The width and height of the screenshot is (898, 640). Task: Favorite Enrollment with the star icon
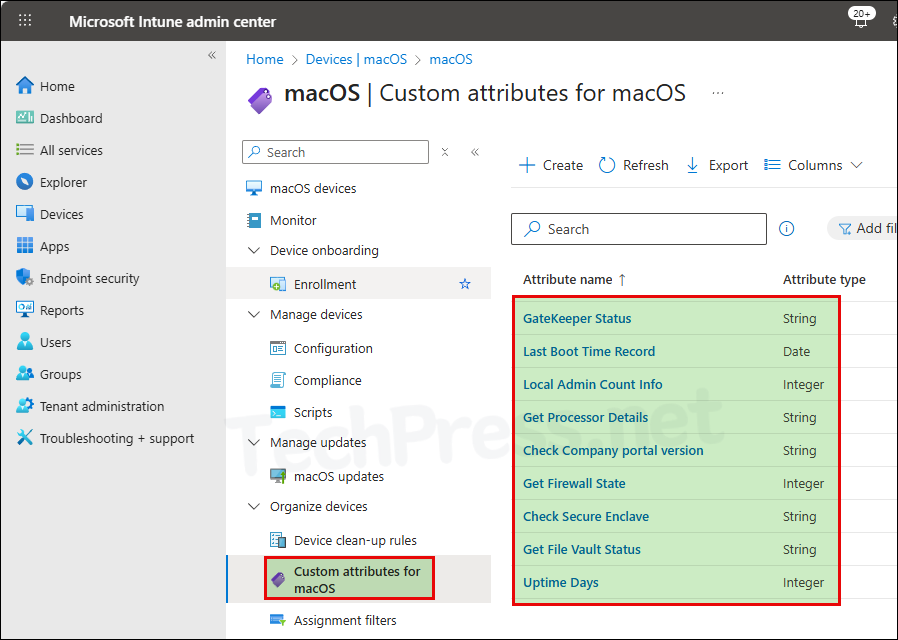coord(465,284)
